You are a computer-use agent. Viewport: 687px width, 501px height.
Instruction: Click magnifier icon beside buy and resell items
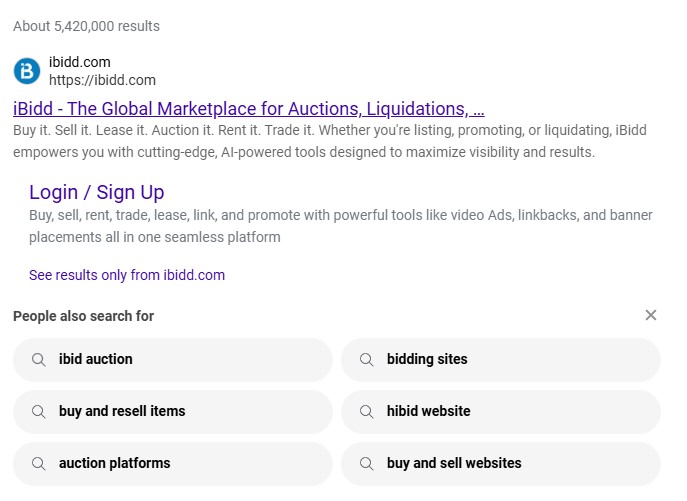[x=39, y=412]
